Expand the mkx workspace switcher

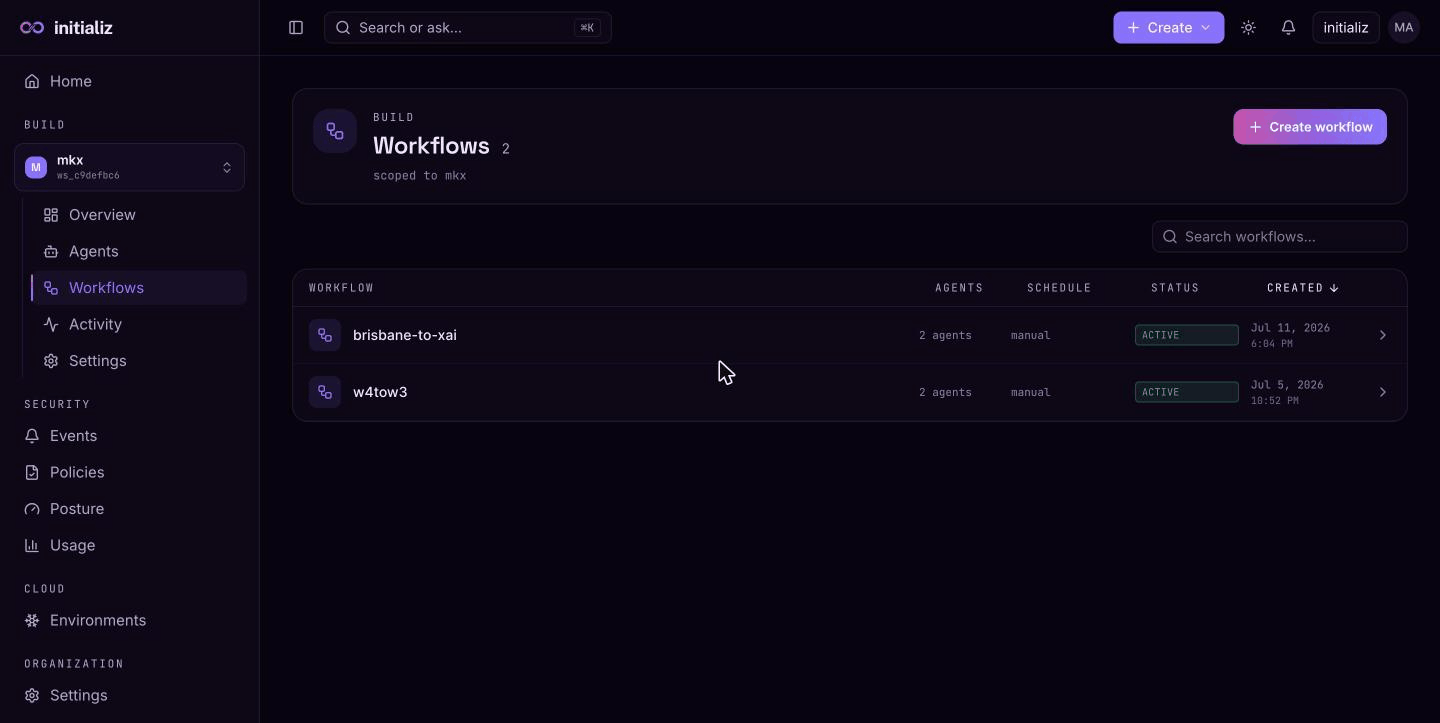tap(130, 167)
